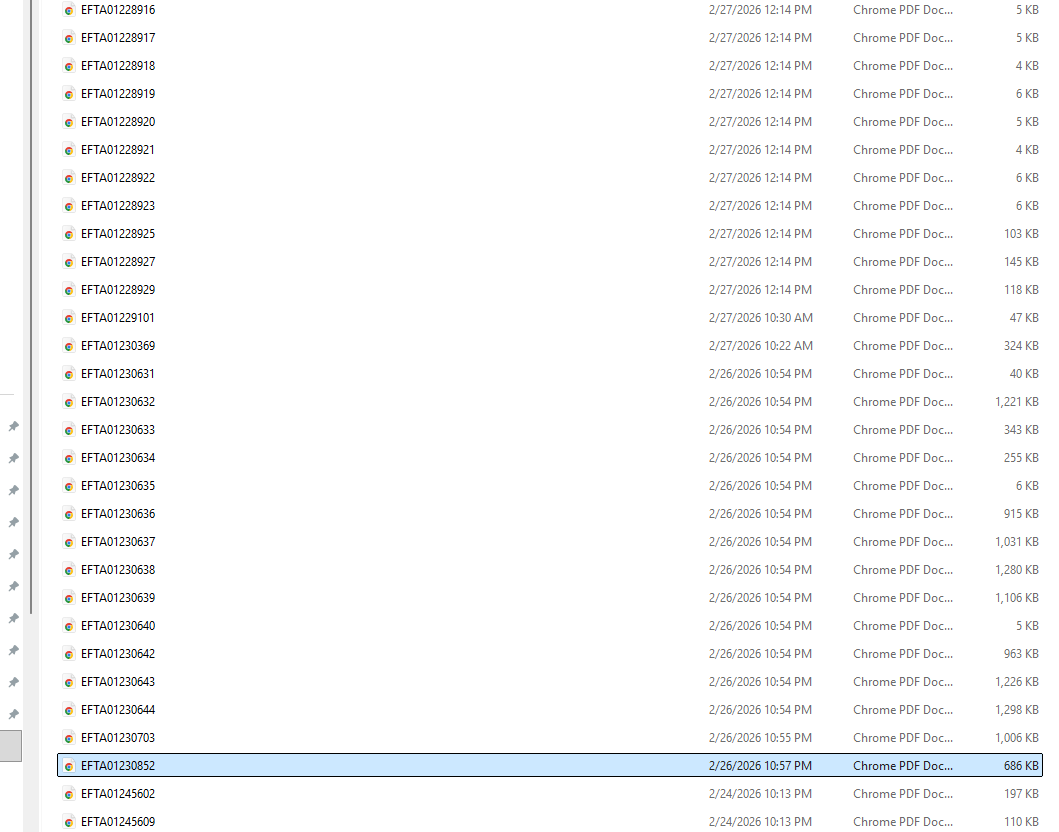Viewport: 1059px width, 832px height.
Task: Click the topmost pin icon in the sidebar
Action: click(13, 426)
